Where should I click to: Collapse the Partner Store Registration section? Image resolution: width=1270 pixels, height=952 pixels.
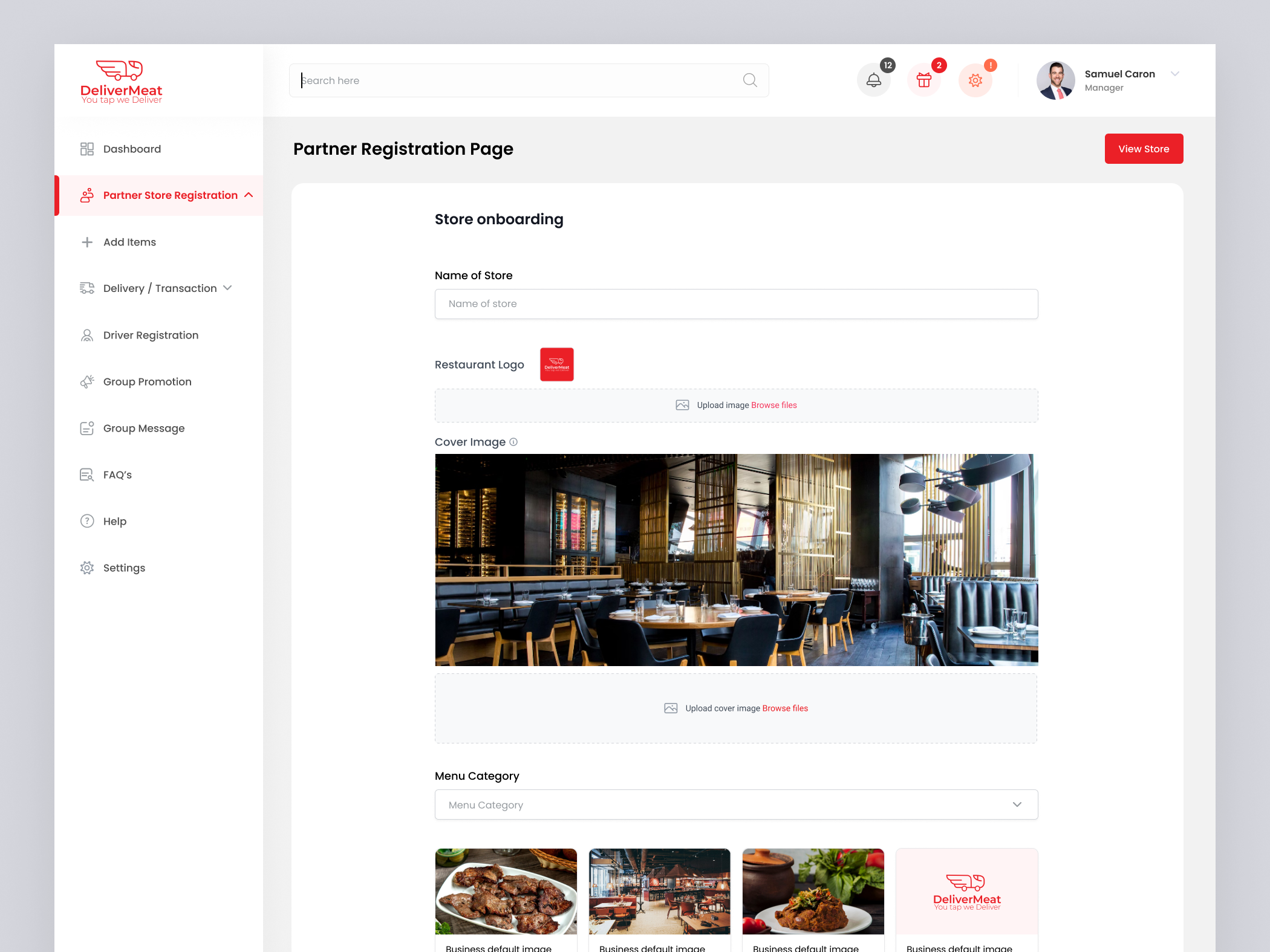point(249,195)
